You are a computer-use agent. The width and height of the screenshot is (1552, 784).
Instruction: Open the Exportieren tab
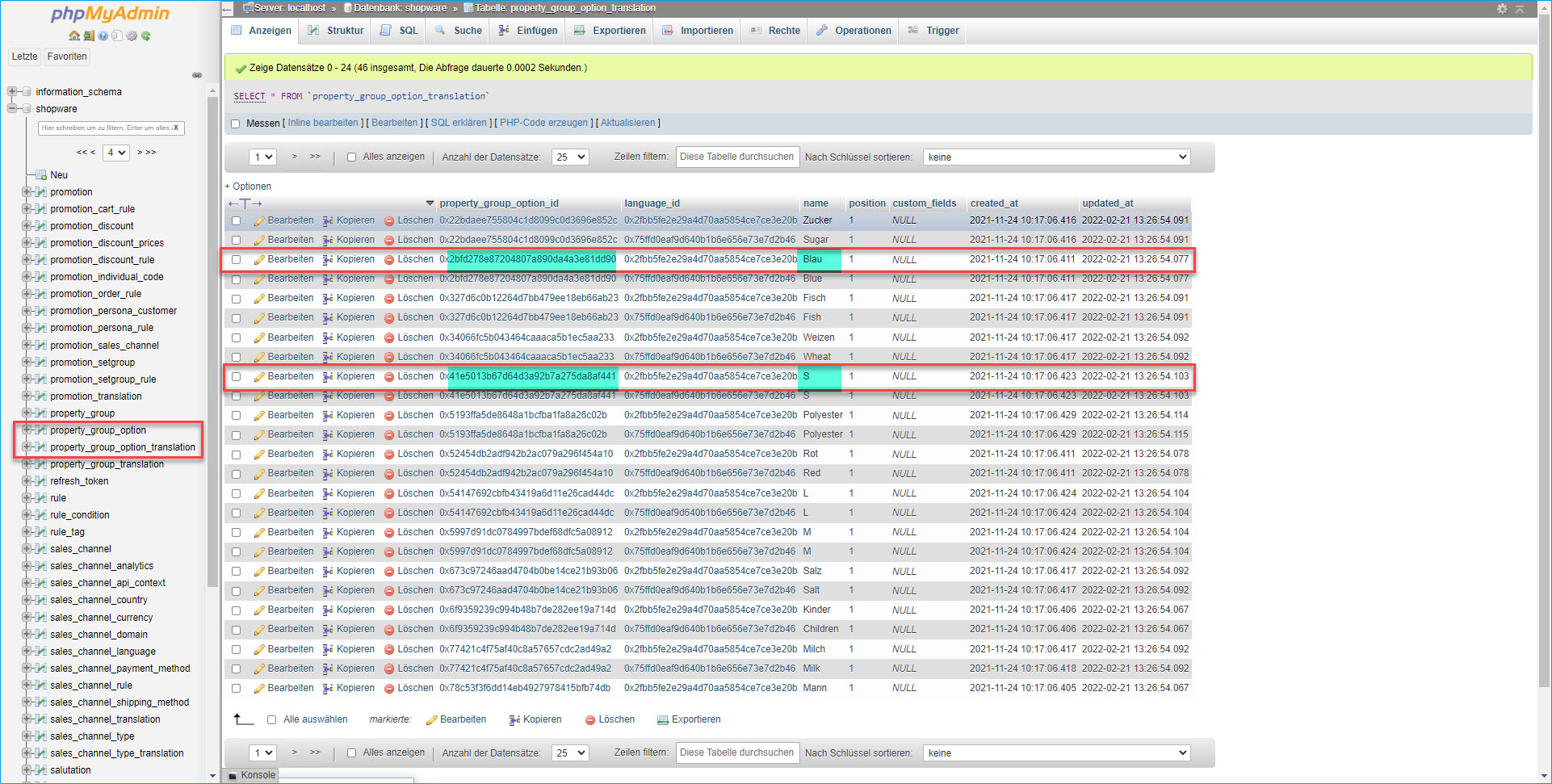coord(610,31)
